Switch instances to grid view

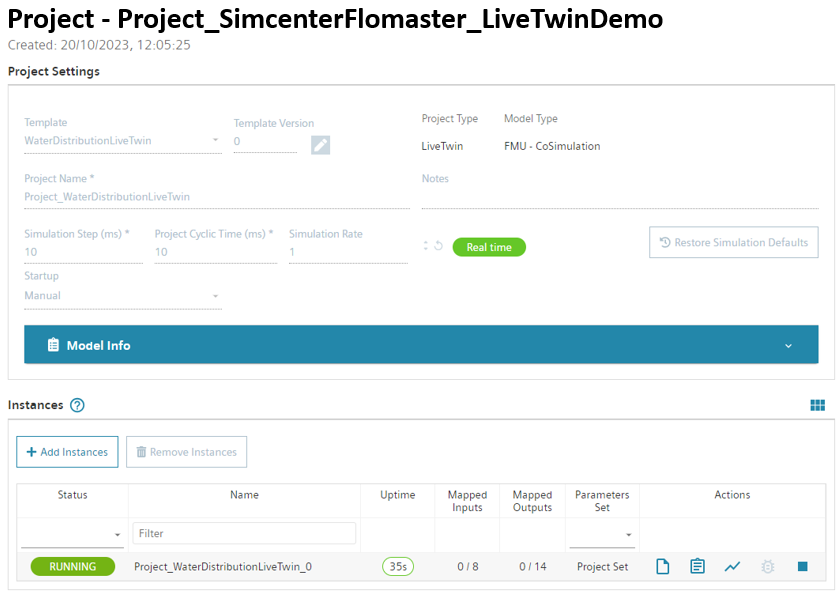click(x=817, y=405)
